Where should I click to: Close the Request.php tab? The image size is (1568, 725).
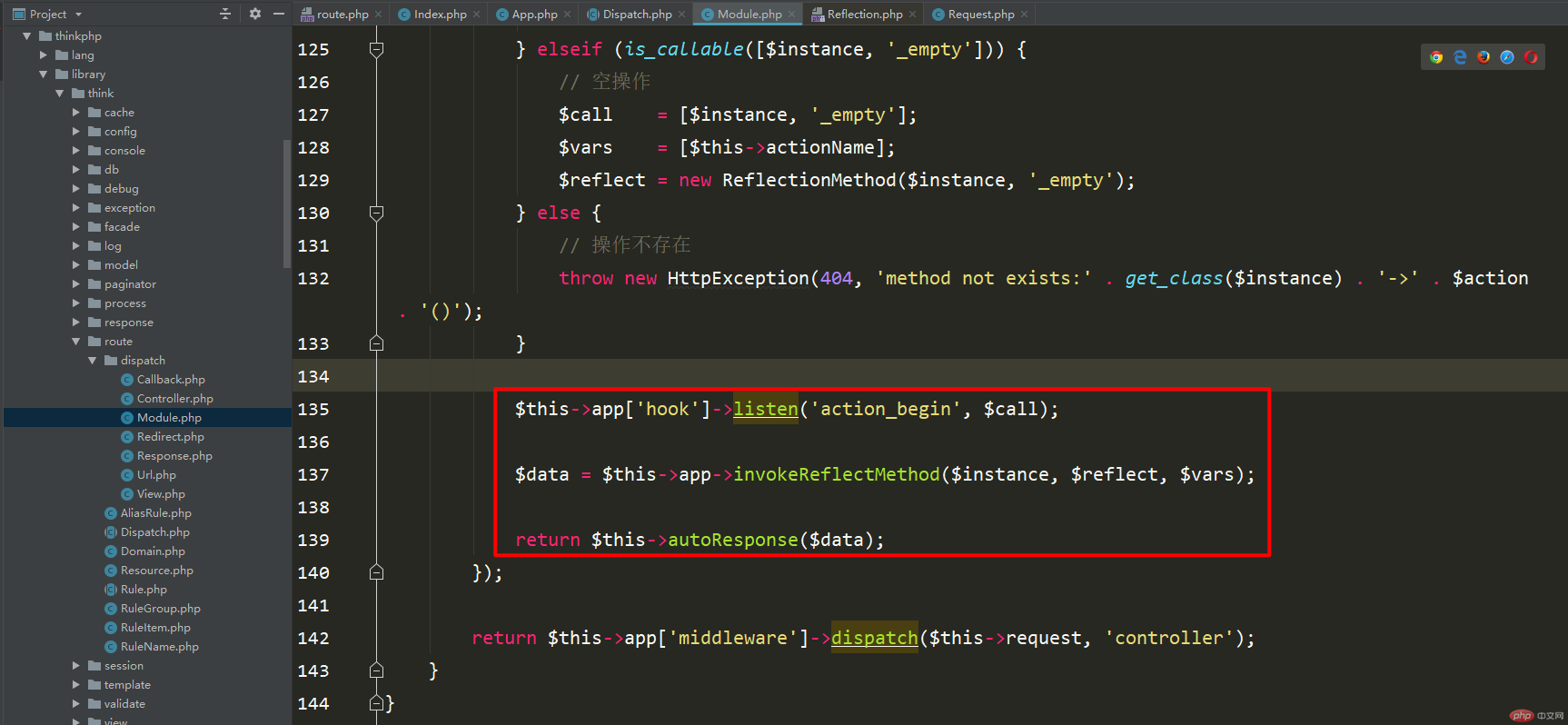coord(1025,15)
